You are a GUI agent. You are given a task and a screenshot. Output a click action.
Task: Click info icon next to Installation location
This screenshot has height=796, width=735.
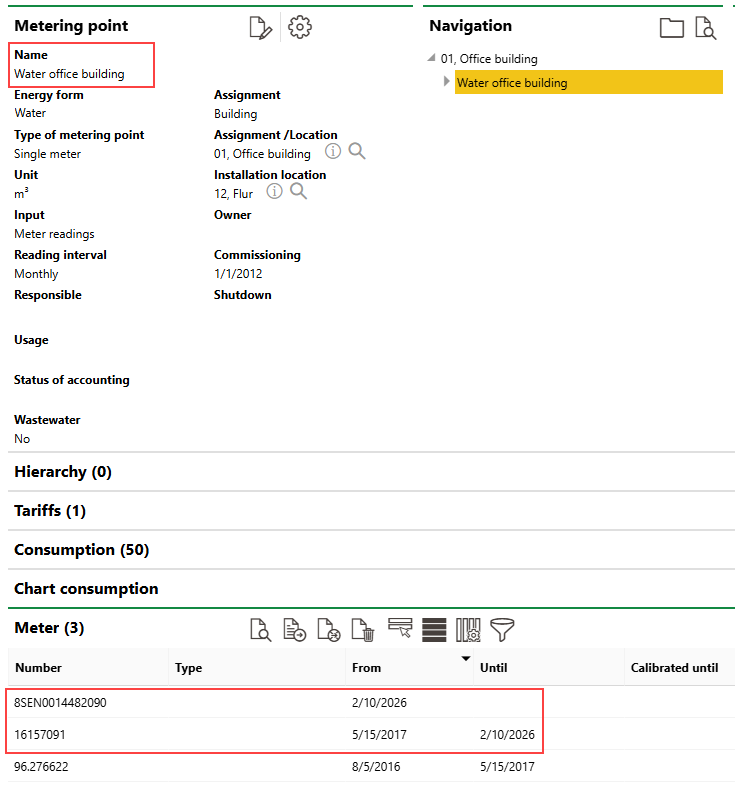[274, 192]
